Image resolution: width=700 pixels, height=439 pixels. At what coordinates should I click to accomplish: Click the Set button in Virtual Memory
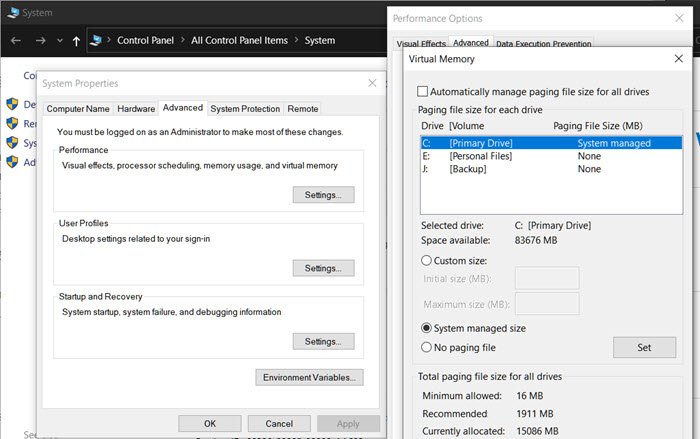tap(643, 347)
